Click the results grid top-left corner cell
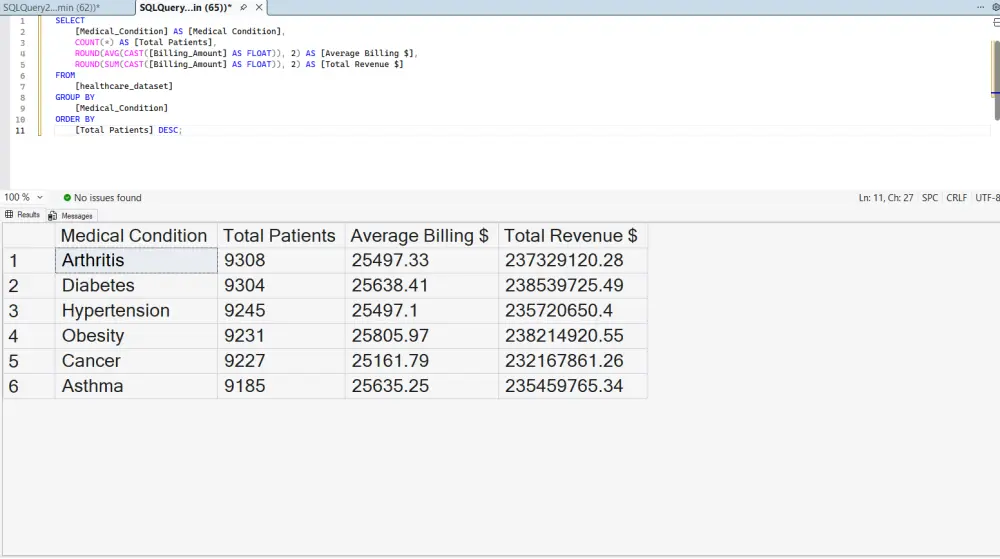The image size is (1000, 559). point(29,235)
